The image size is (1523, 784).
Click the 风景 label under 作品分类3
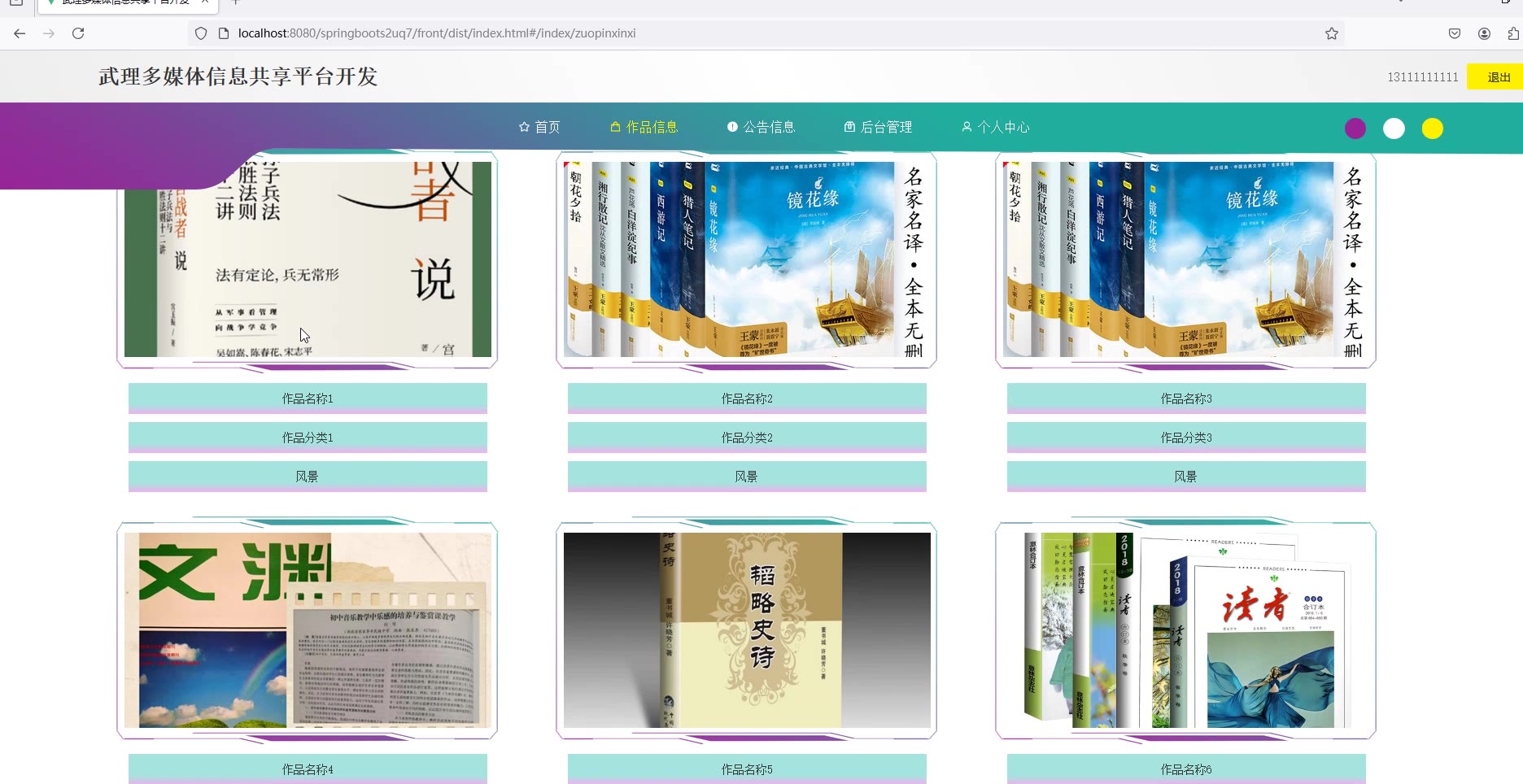tap(1186, 477)
